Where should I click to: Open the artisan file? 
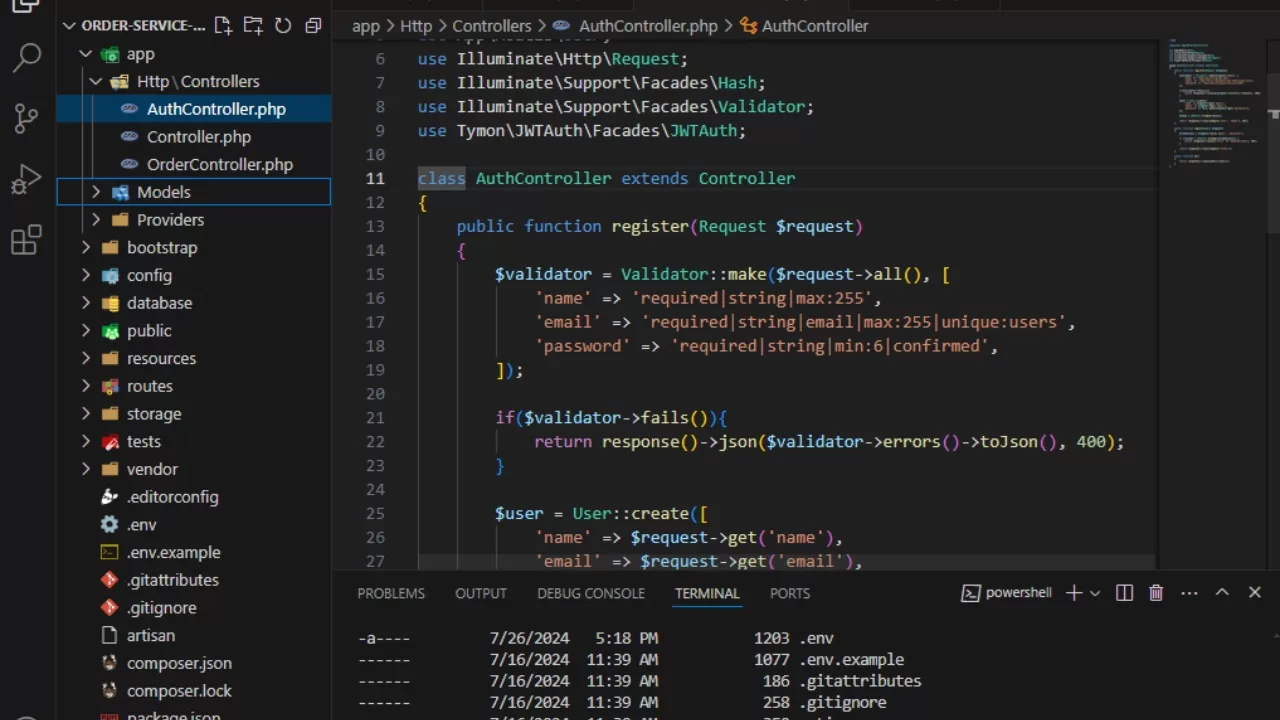tap(194, 635)
